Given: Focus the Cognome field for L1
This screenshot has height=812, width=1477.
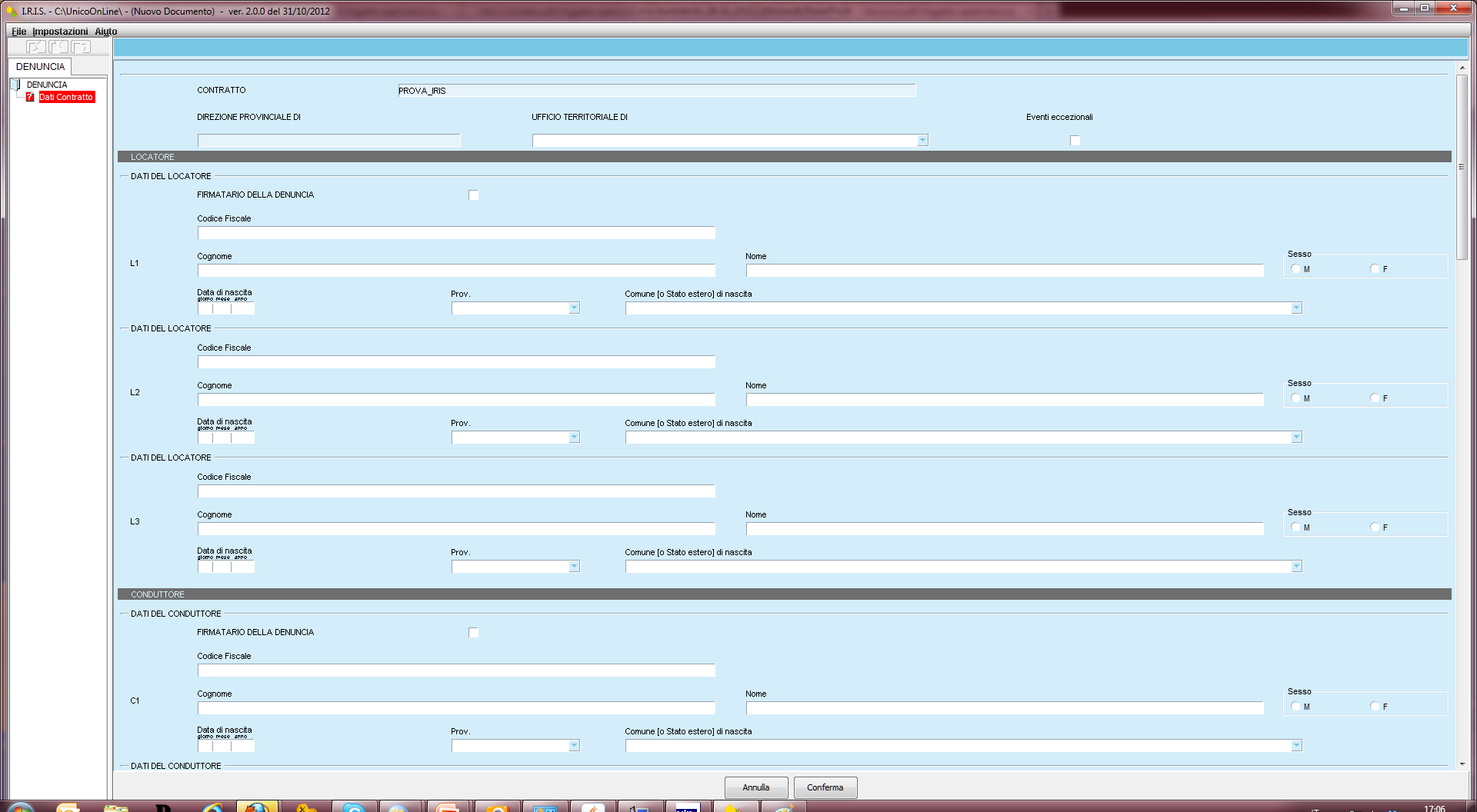Looking at the screenshot, I should point(456,271).
